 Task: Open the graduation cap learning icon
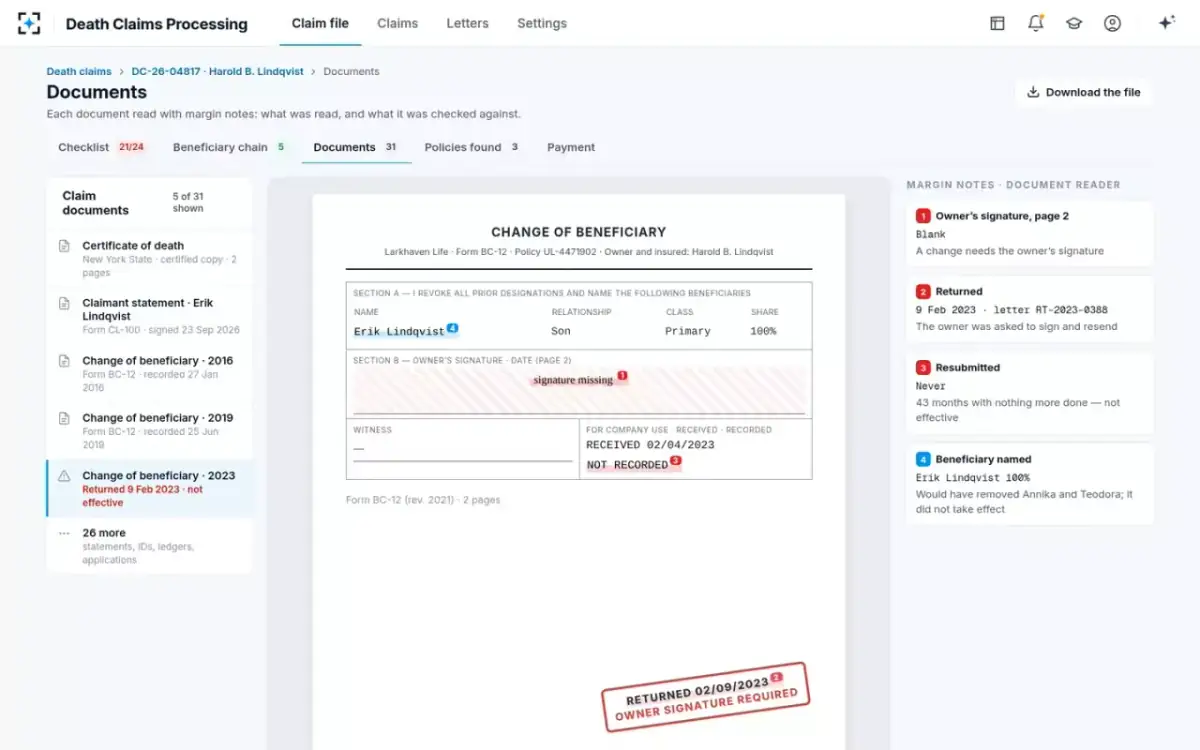pos(1074,23)
